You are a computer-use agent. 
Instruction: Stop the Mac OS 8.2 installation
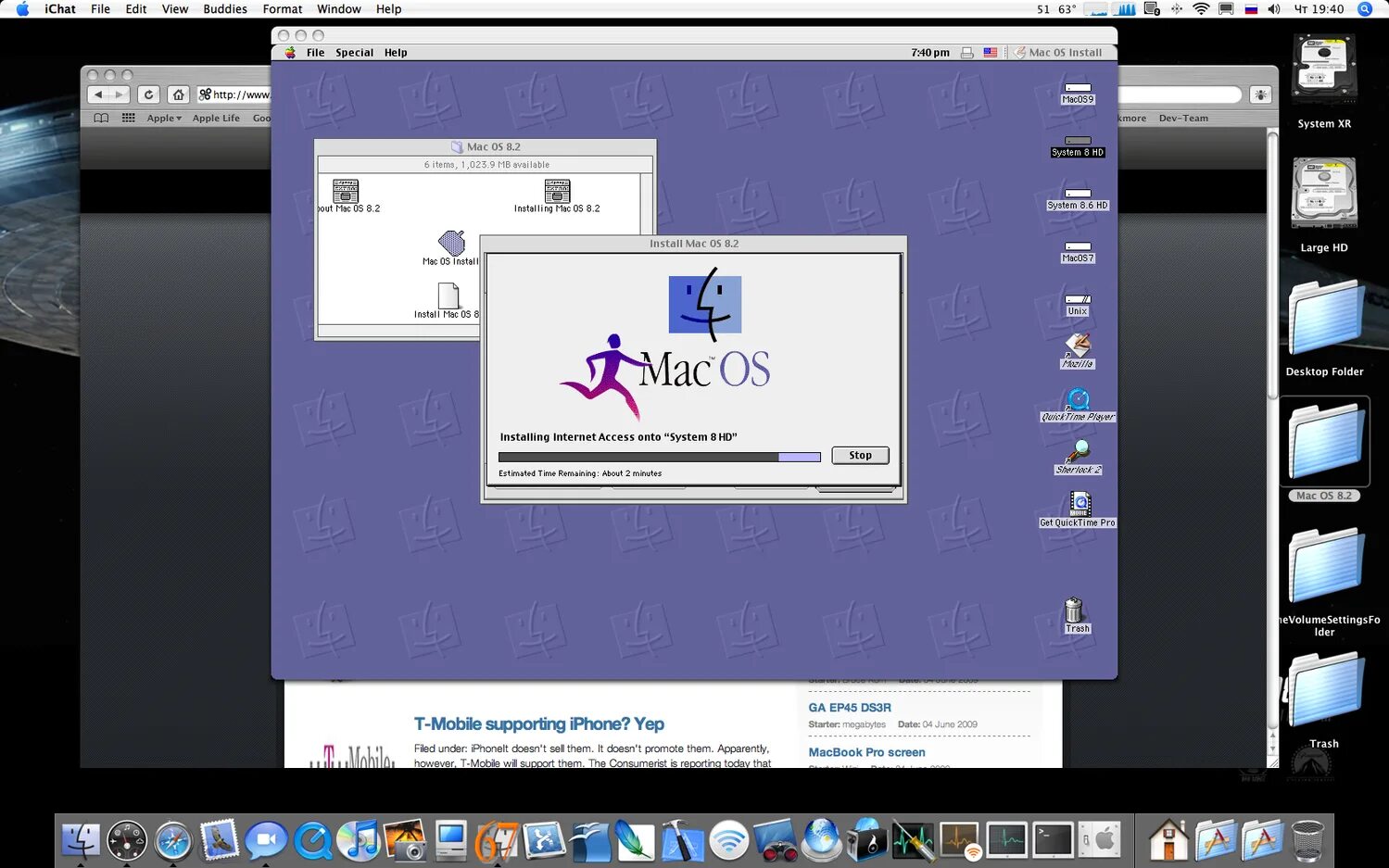click(x=860, y=455)
